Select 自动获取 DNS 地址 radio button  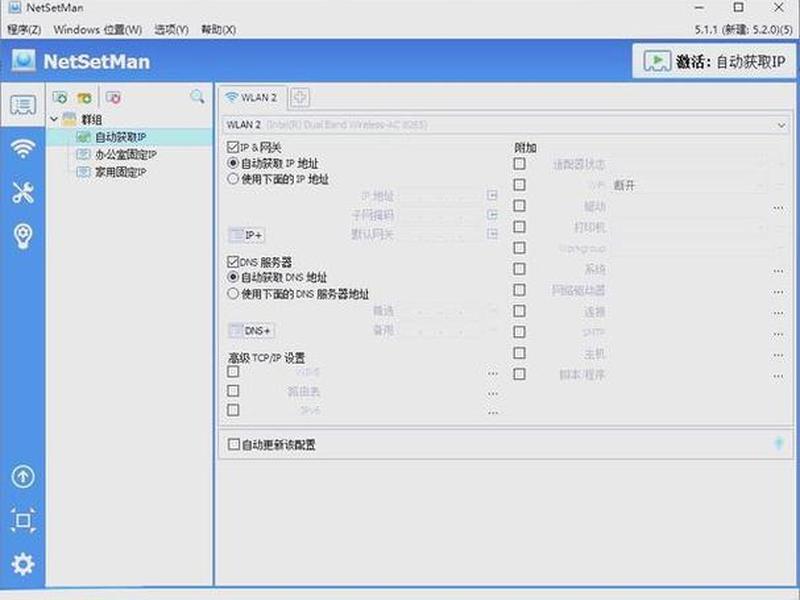pyautogui.click(x=233, y=277)
